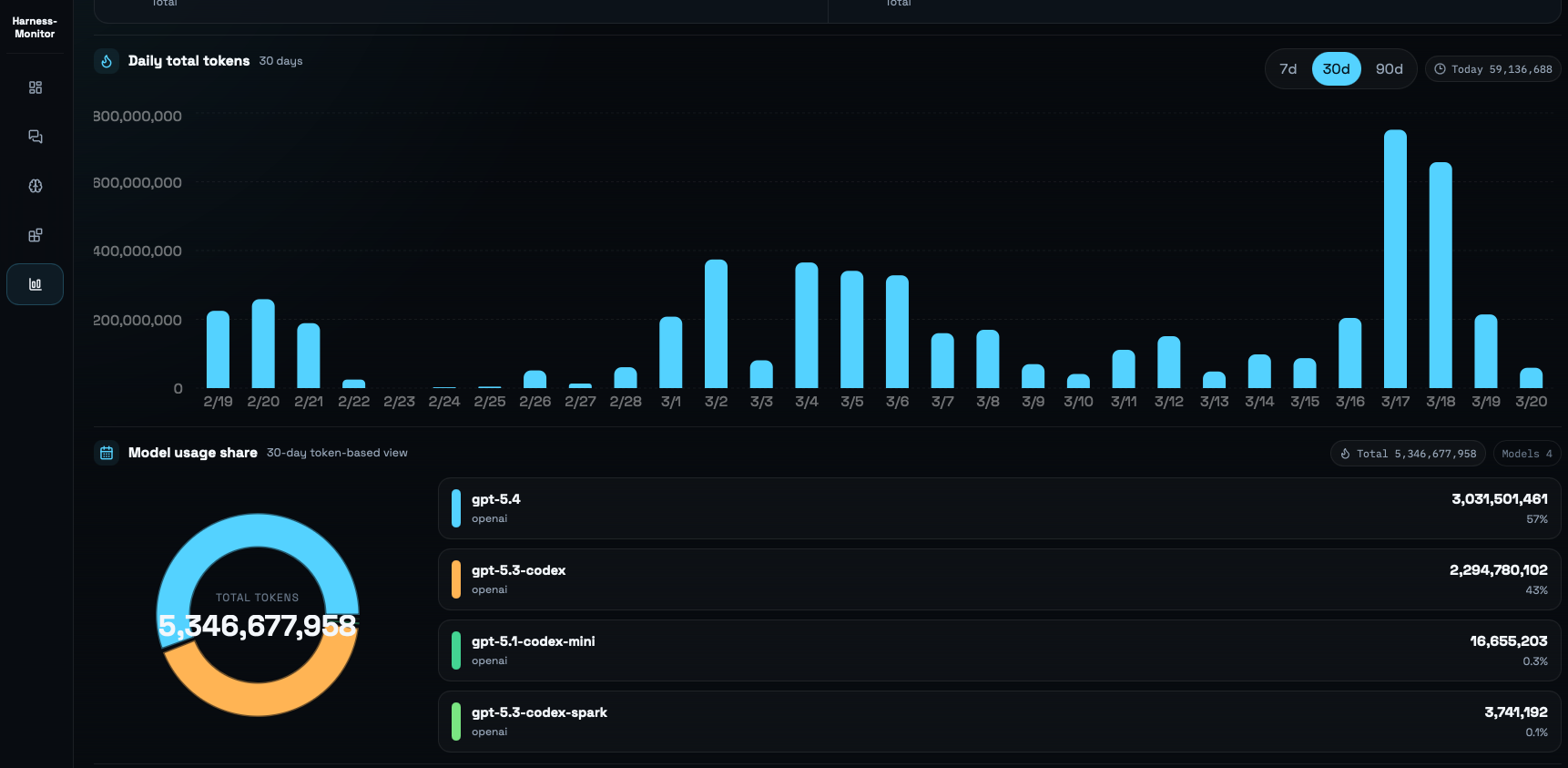1568x768 pixels.
Task: Select the bar chart analytics sidebar icon
Action: click(x=36, y=284)
